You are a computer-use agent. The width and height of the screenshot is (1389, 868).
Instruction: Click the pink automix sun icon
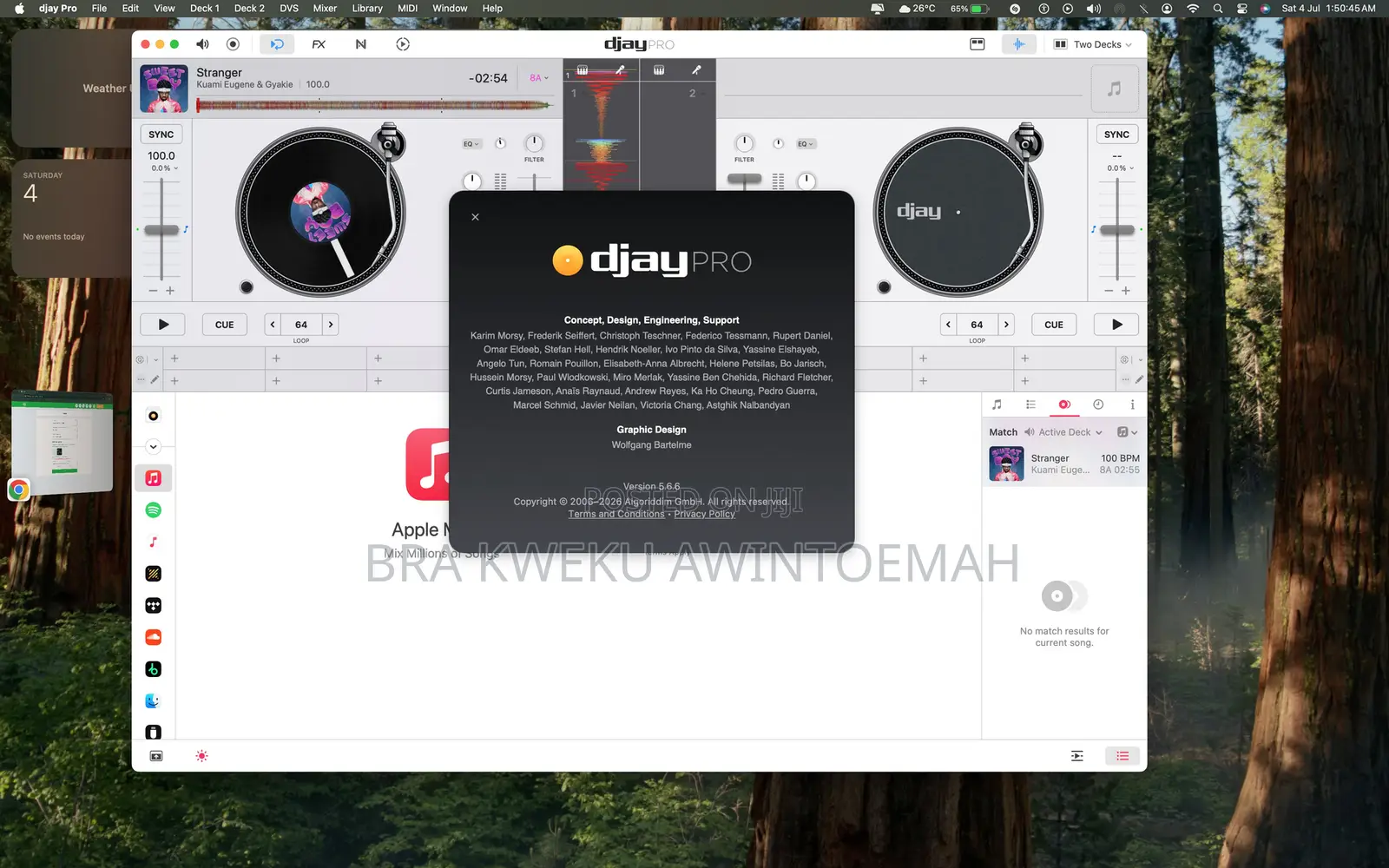pos(201,756)
